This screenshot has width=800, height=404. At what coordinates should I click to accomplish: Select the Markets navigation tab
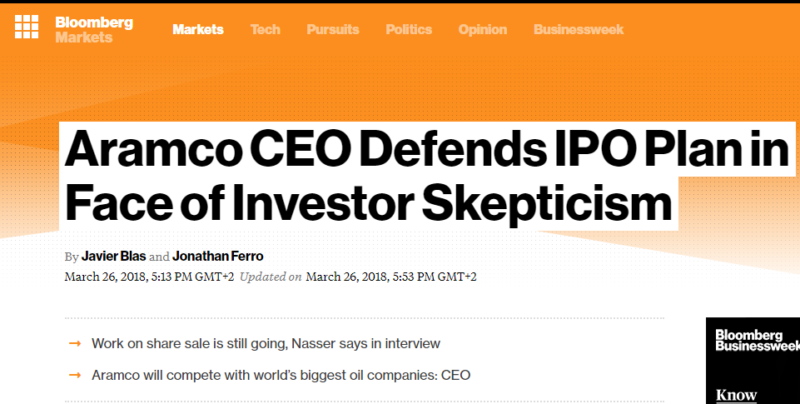(198, 30)
